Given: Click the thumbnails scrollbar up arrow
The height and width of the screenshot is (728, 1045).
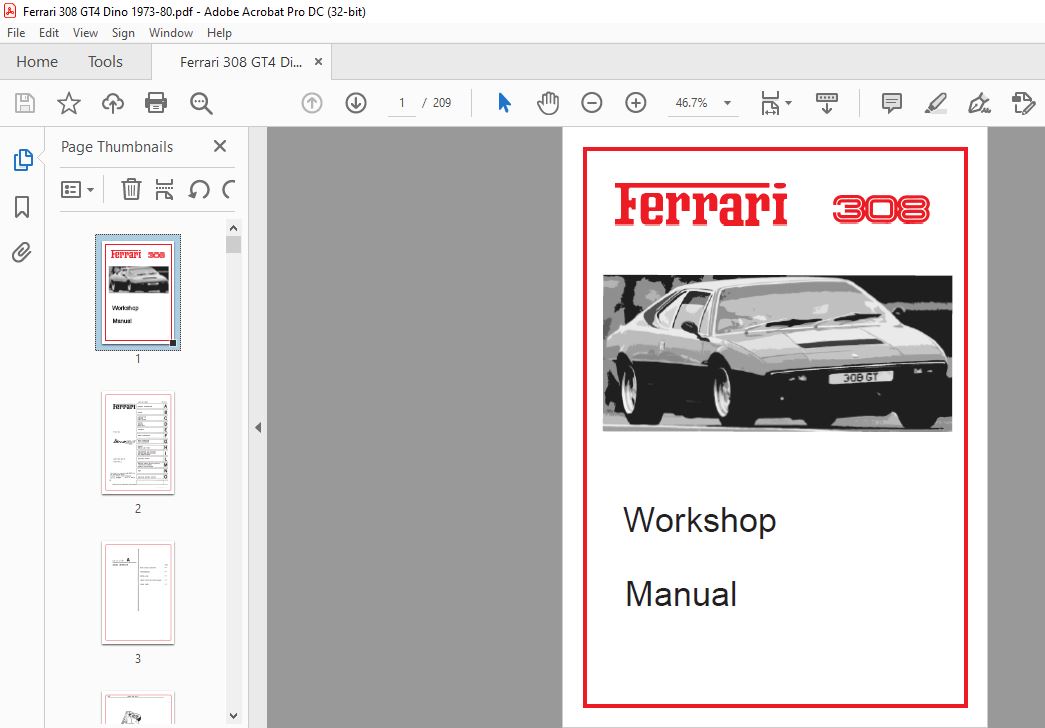Looking at the screenshot, I should 233,228.
